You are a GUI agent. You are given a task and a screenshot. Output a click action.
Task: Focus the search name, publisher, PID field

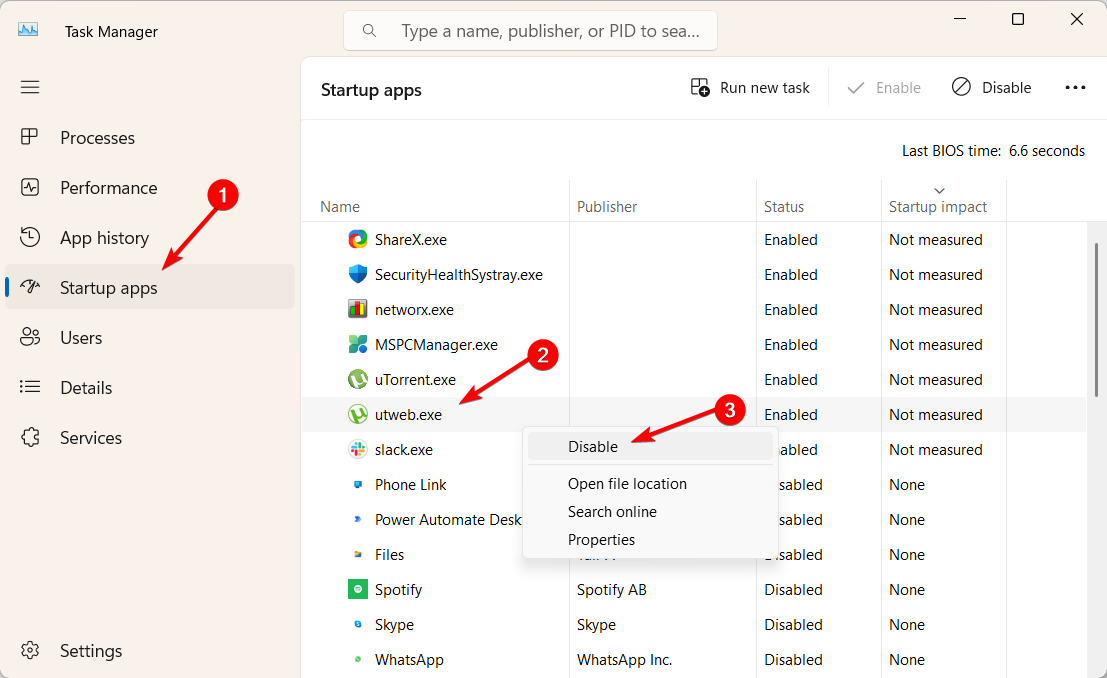[530, 31]
